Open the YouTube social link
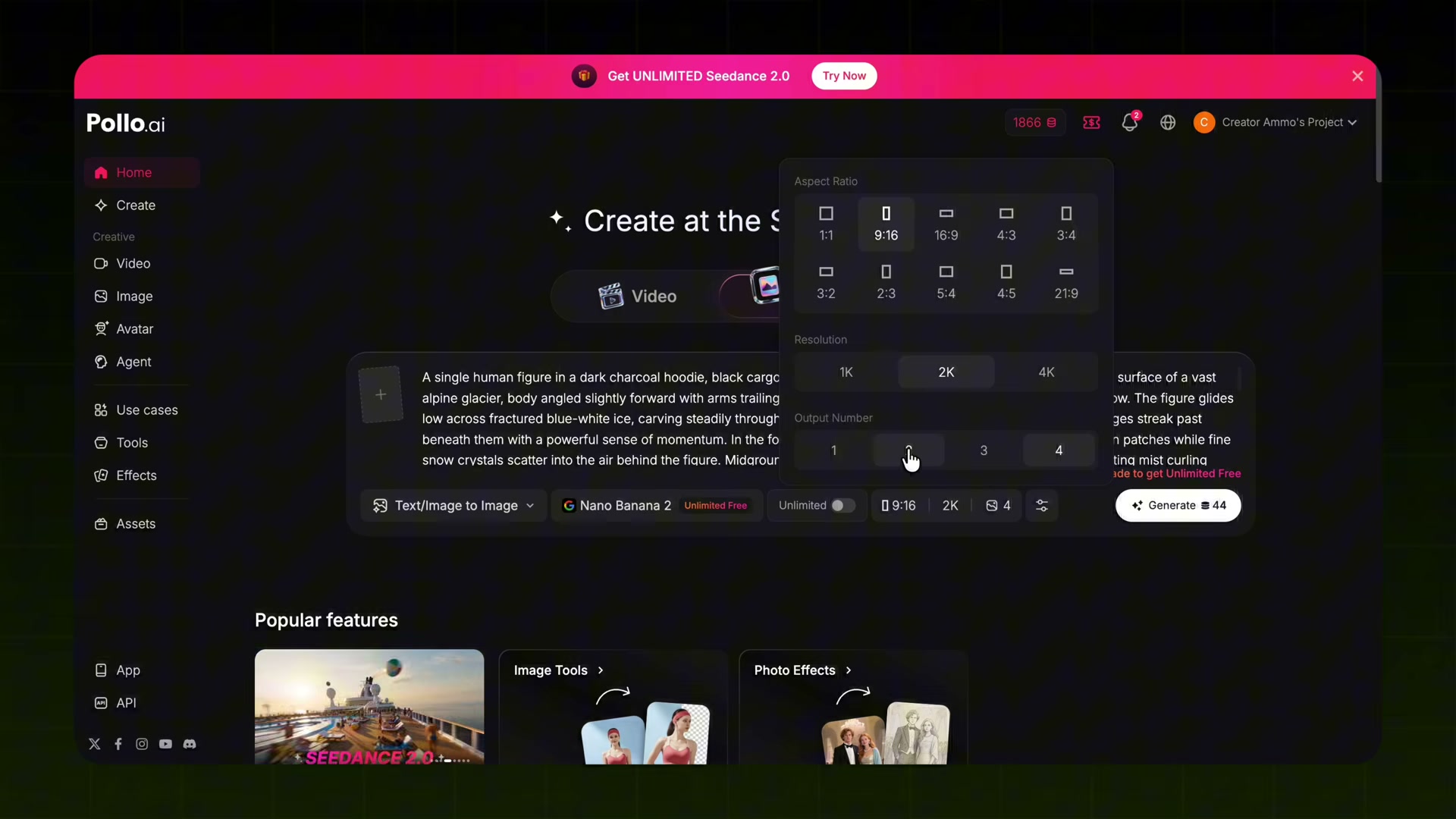Viewport: 1456px width, 819px height. pyautogui.click(x=165, y=744)
